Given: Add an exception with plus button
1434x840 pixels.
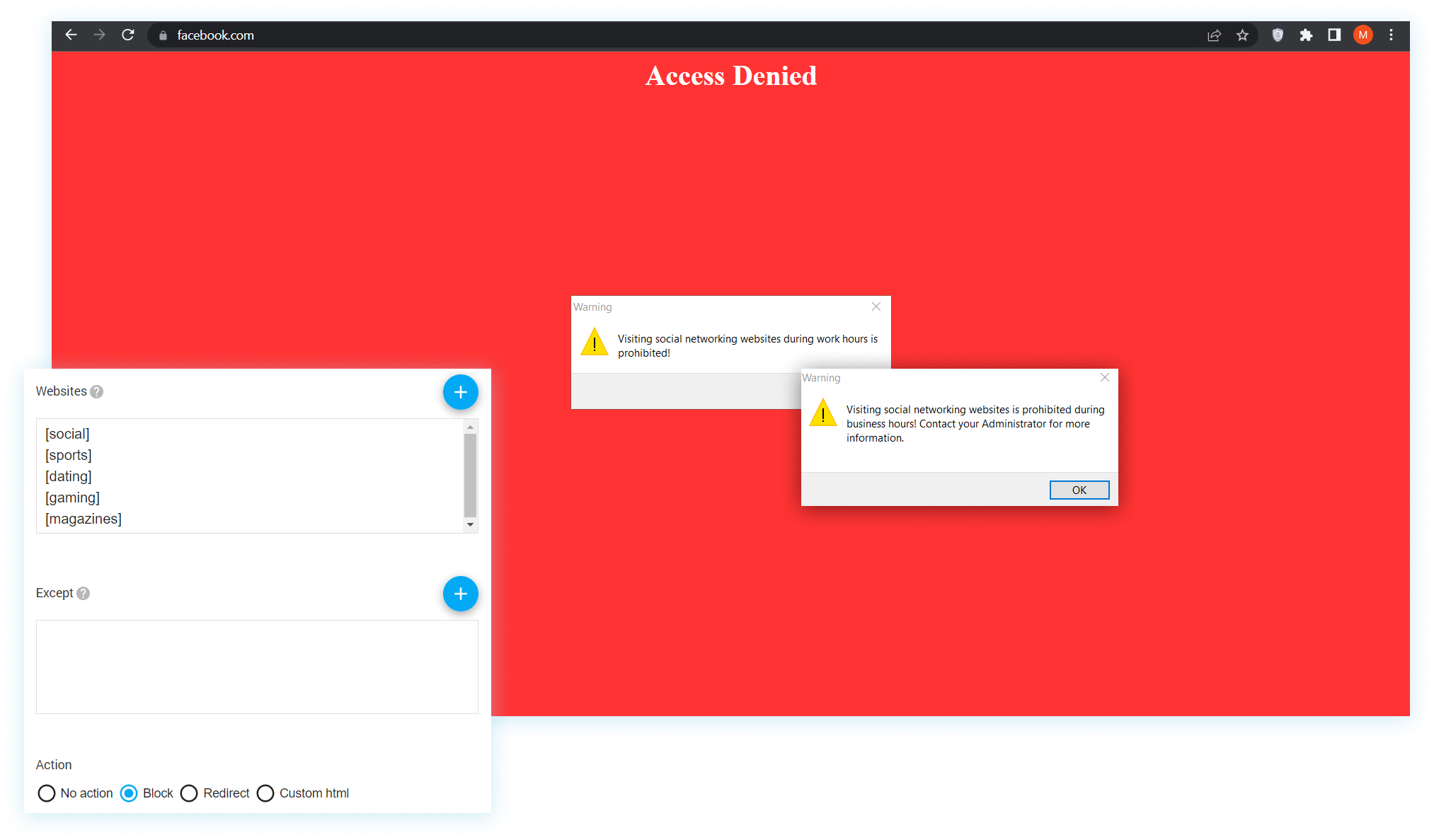Looking at the screenshot, I should pos(460,594).
